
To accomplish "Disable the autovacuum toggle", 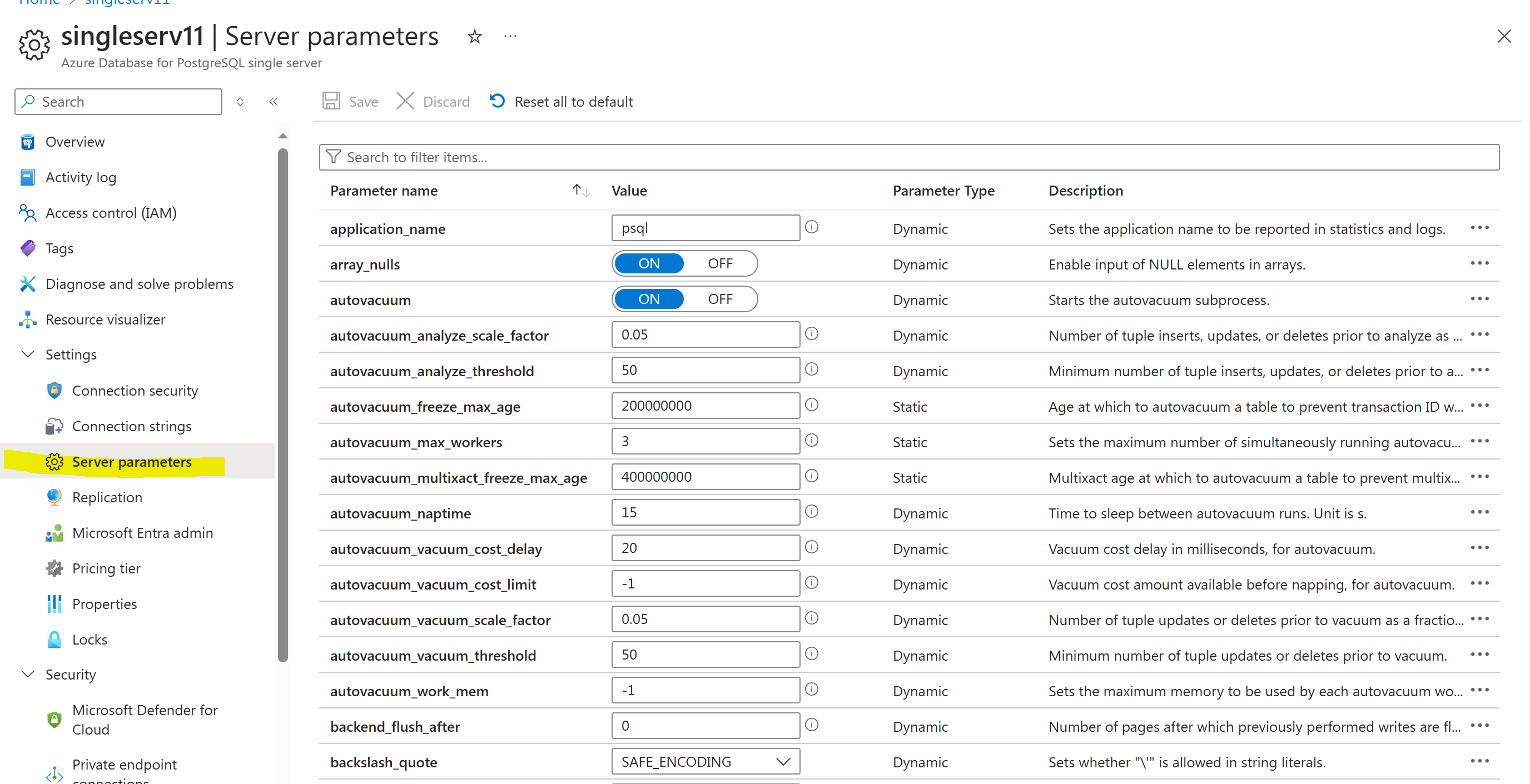I will [x=720, y=299].
